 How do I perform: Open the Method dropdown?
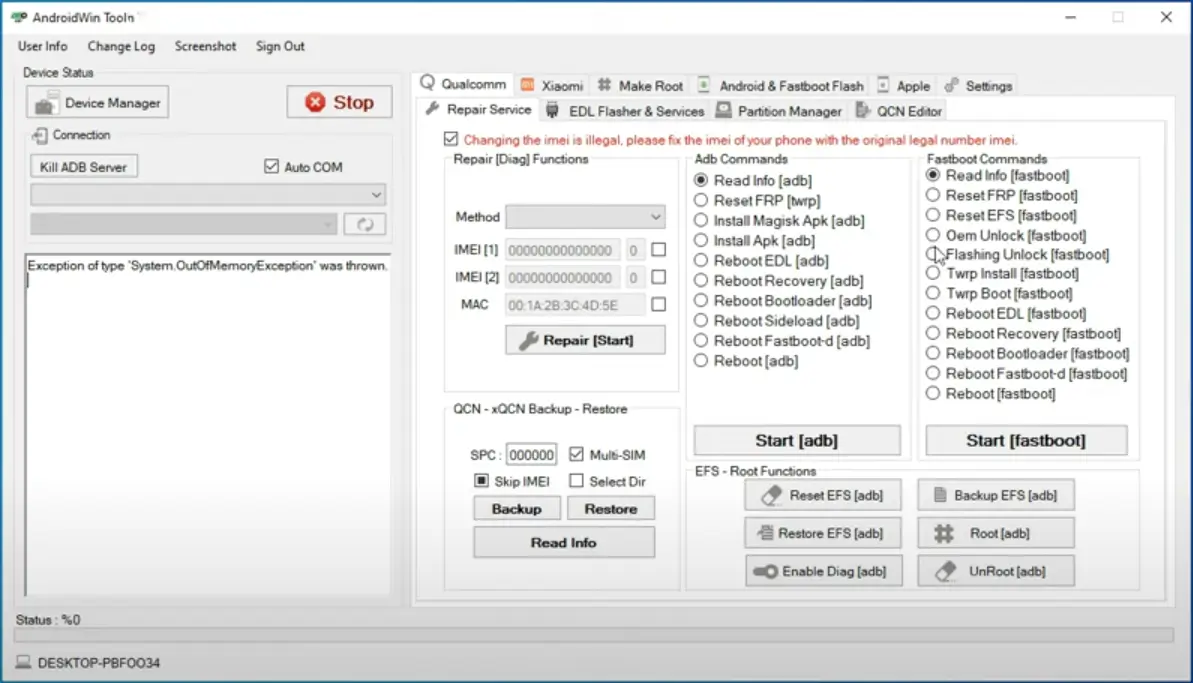(x=585, y=217)
